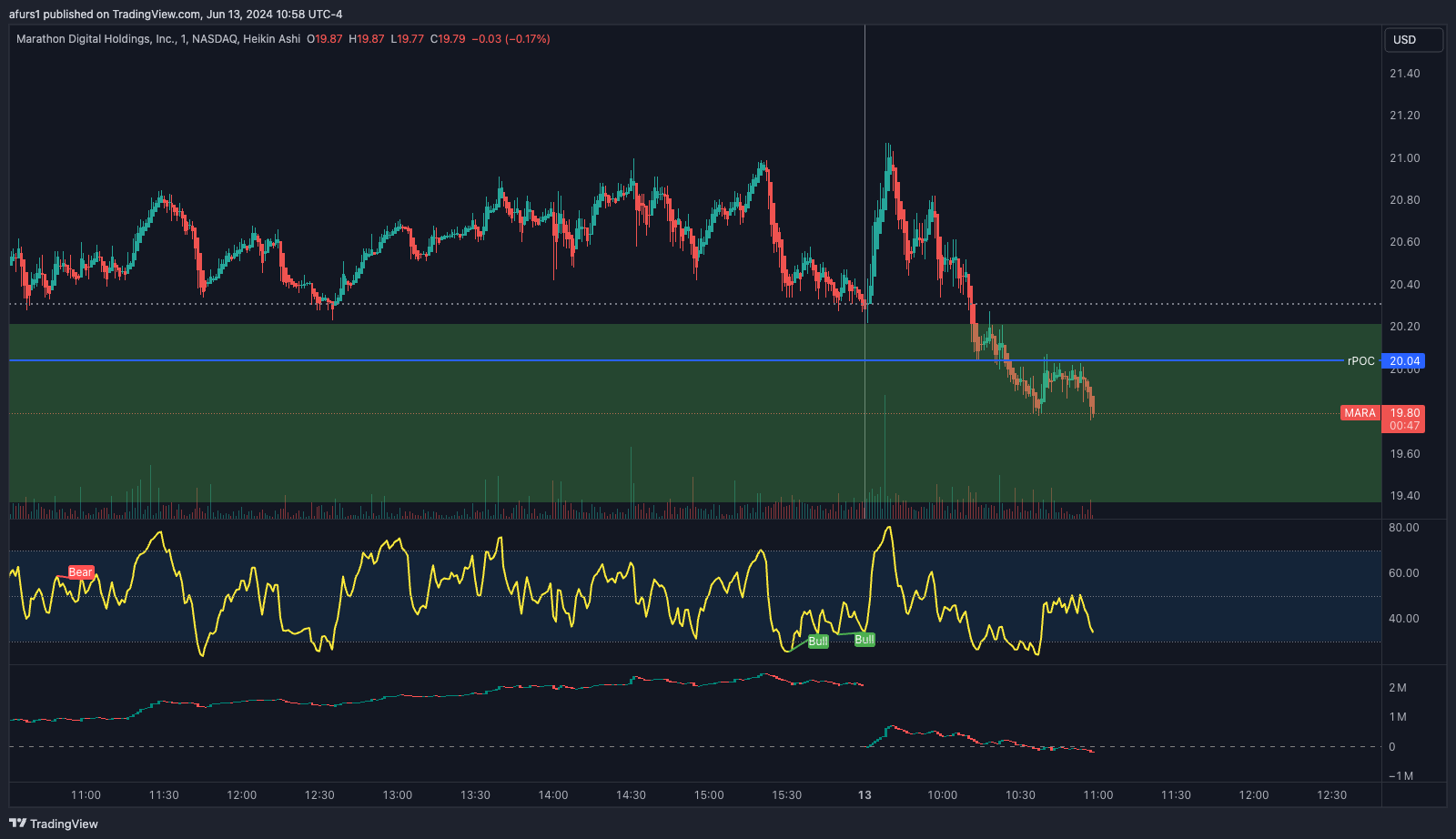
Task: Click the 00:47 bar countdown timer
Action: coord(1404,426)
